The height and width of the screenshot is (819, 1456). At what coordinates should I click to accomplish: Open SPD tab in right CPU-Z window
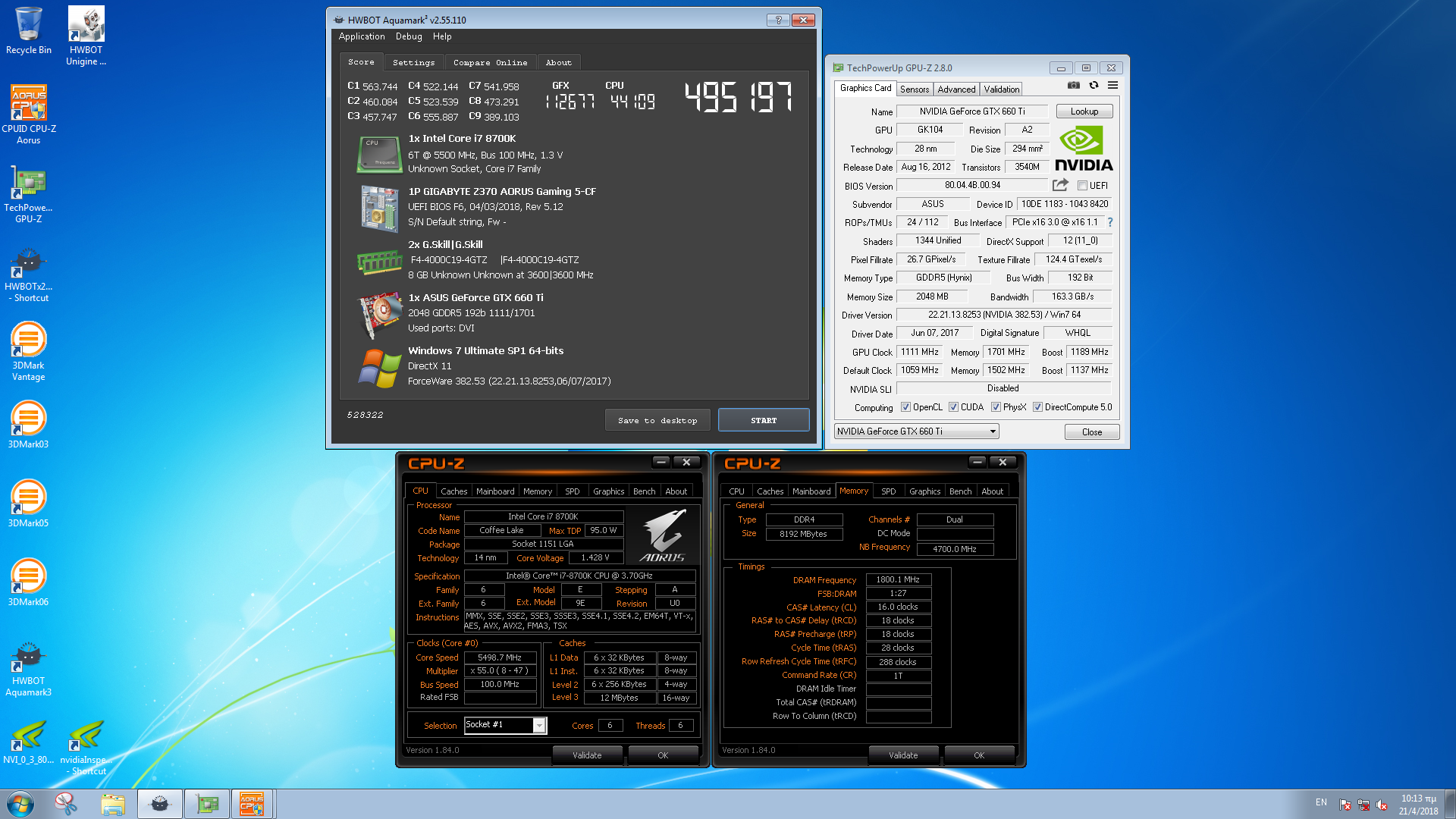(888, 491)
